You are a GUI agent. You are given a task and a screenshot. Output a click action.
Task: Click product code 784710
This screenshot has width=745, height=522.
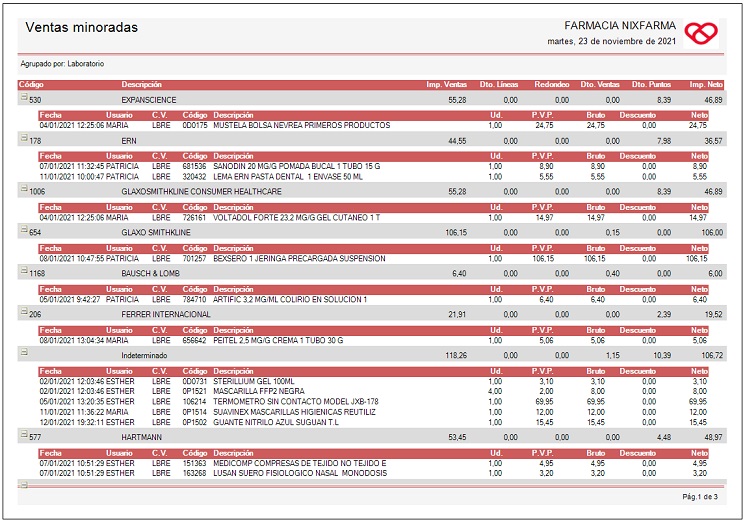click(x=195, y=299)
